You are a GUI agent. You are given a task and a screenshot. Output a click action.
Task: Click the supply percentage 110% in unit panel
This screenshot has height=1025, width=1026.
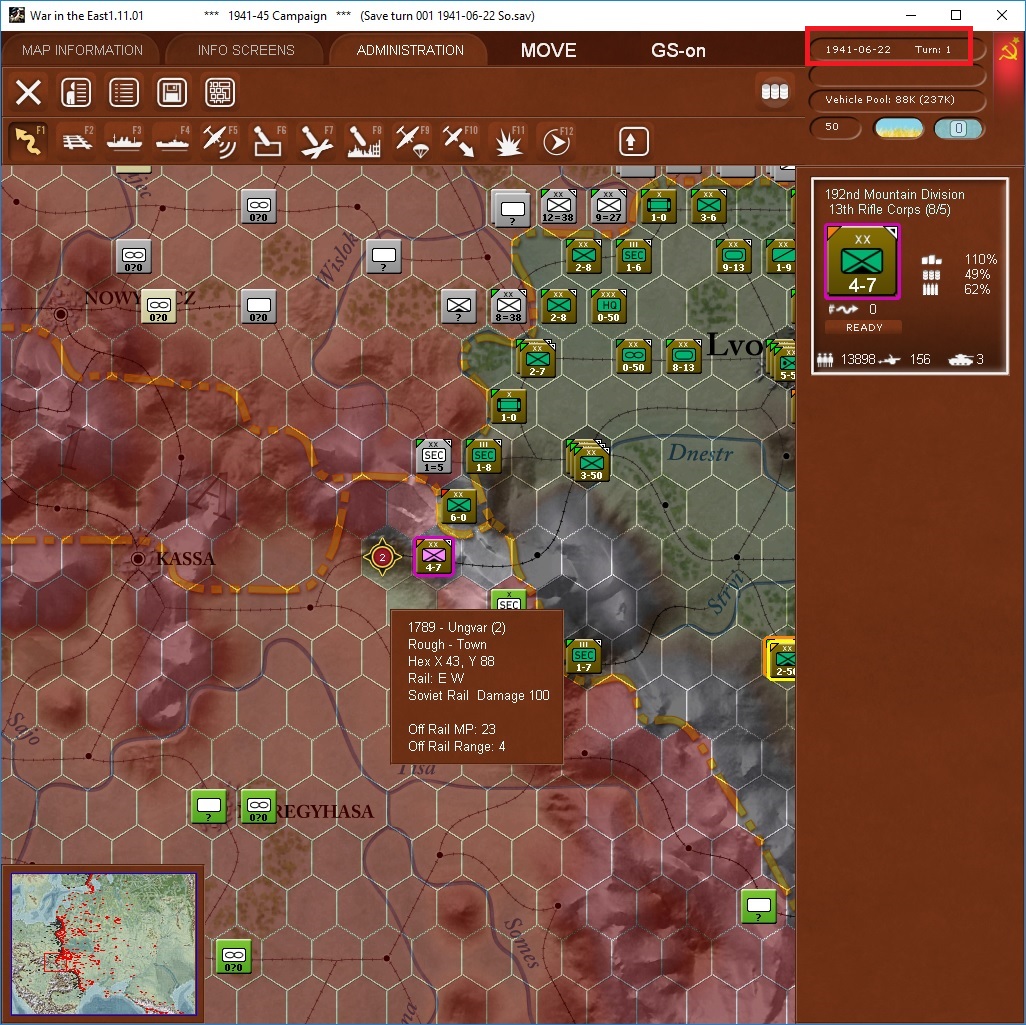coord(980,259)
